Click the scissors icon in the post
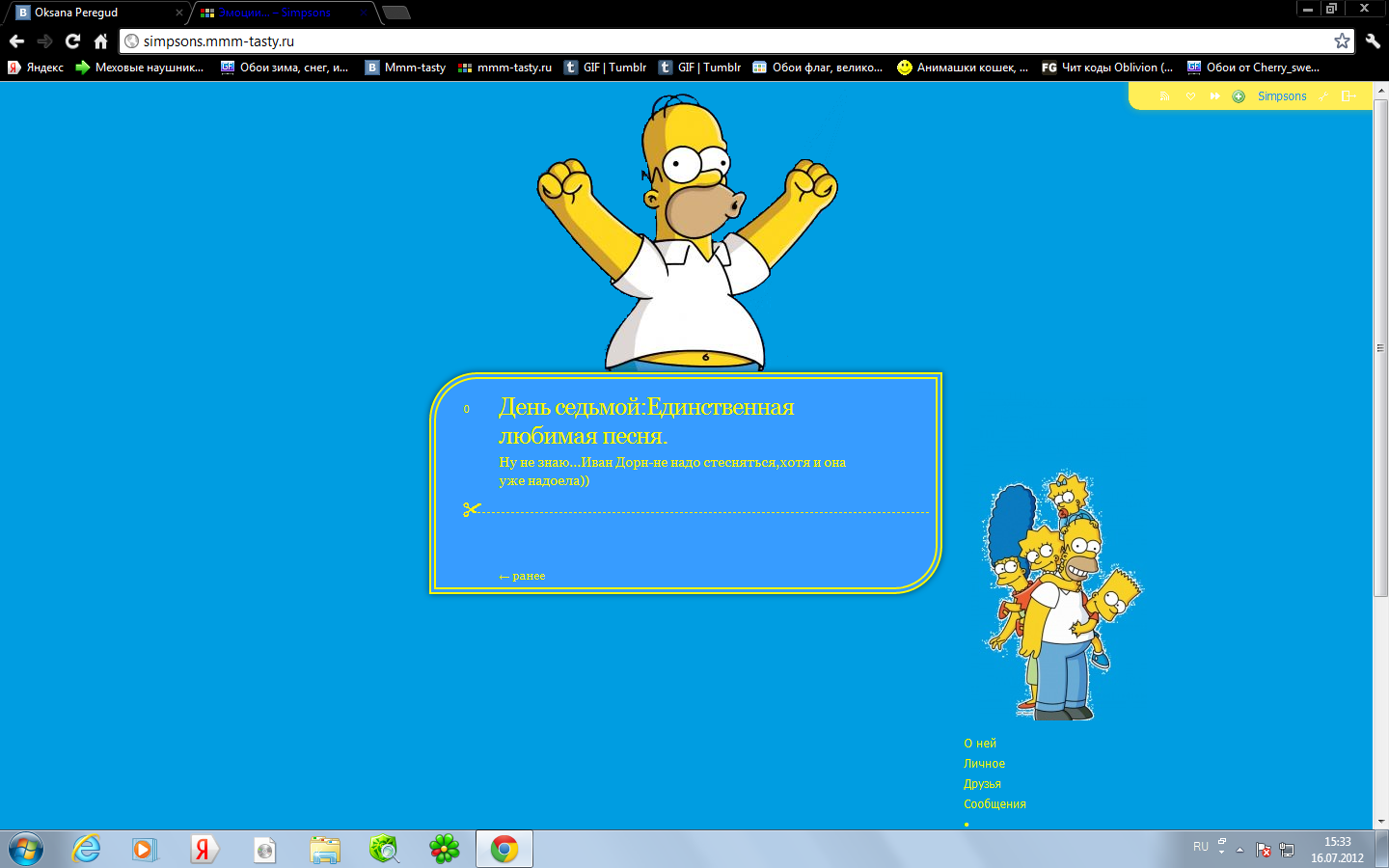 [471, 509]
